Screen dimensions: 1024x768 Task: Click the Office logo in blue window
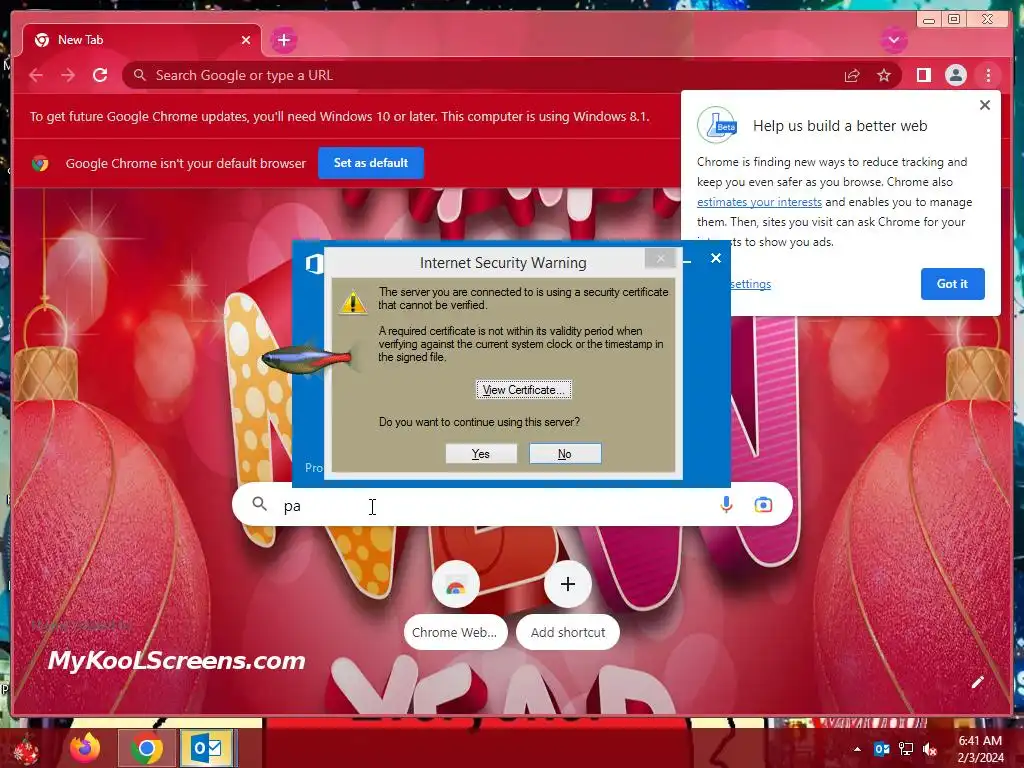coord(314,264)
